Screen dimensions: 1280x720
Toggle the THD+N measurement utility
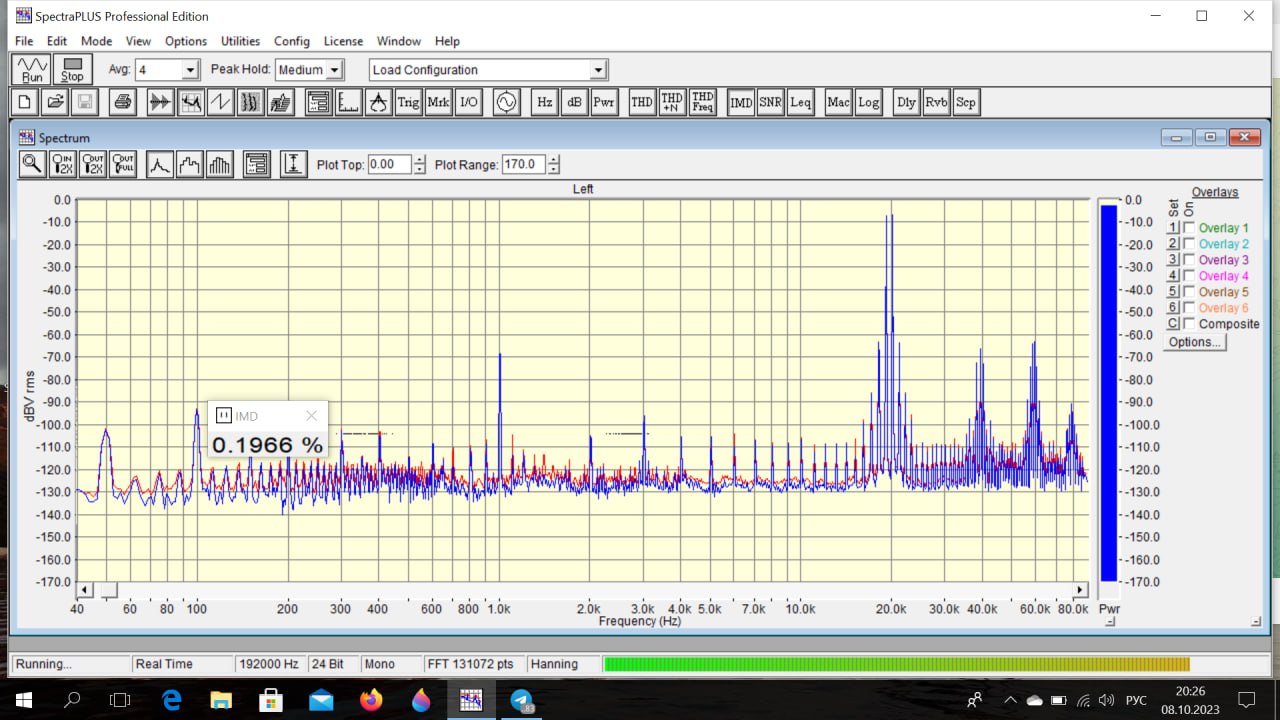[x=672, y=102]
